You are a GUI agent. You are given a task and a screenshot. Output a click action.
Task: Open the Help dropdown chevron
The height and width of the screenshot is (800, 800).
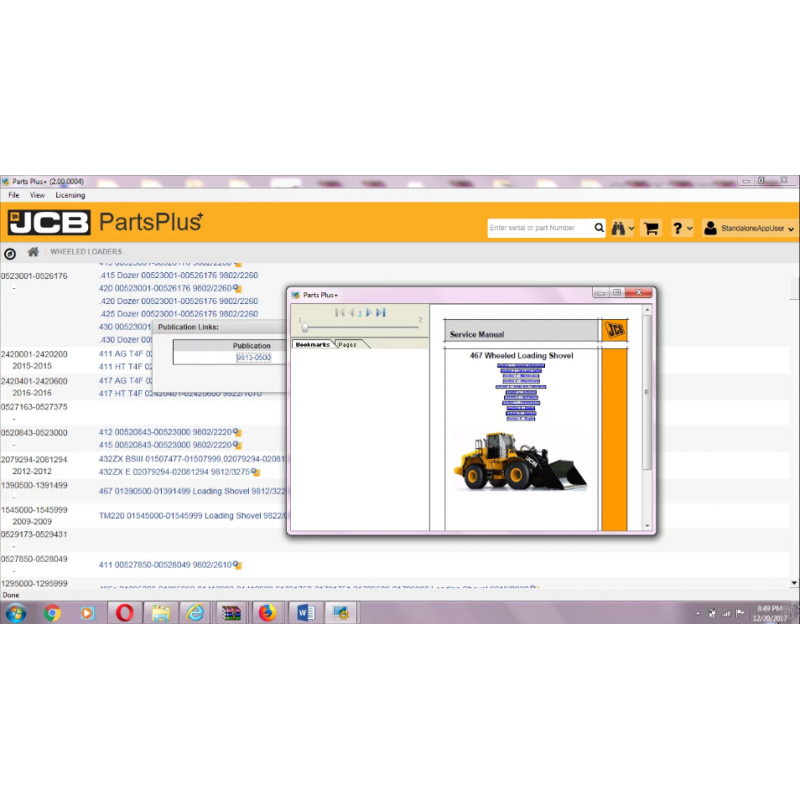pyautogui.click(x=688, y=228)
